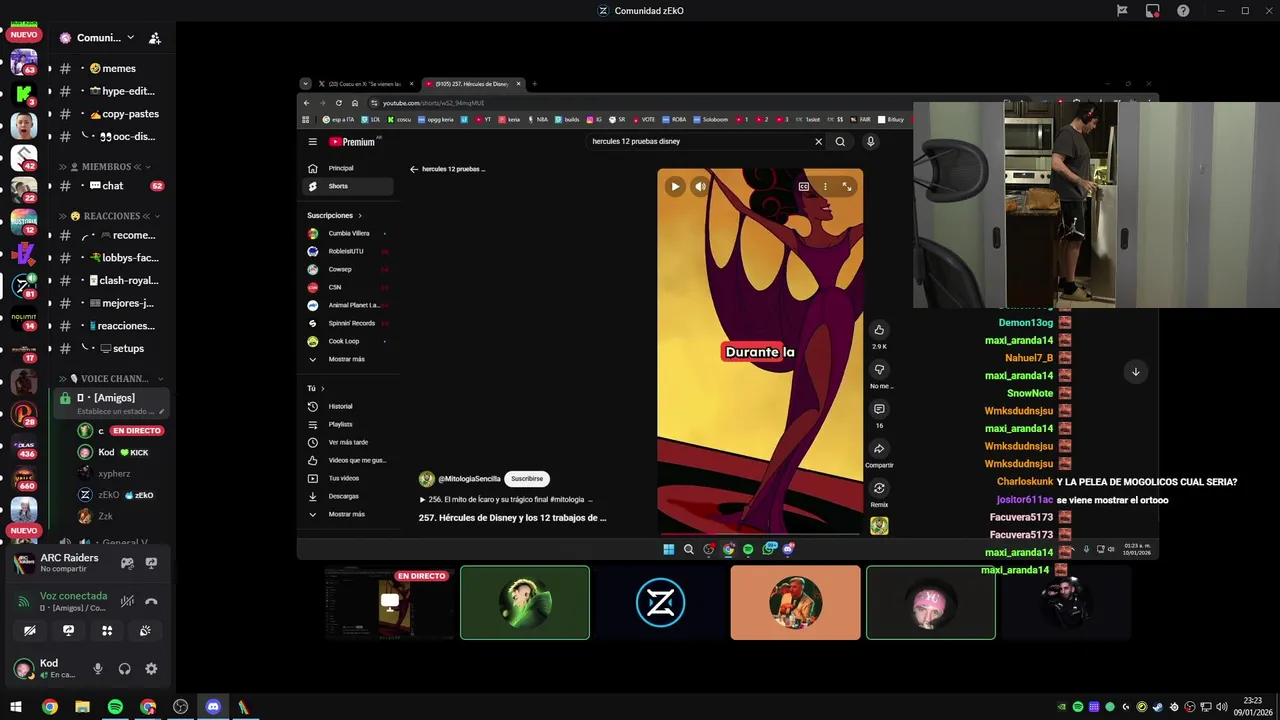Open Spotify from the taskbar

115,707
